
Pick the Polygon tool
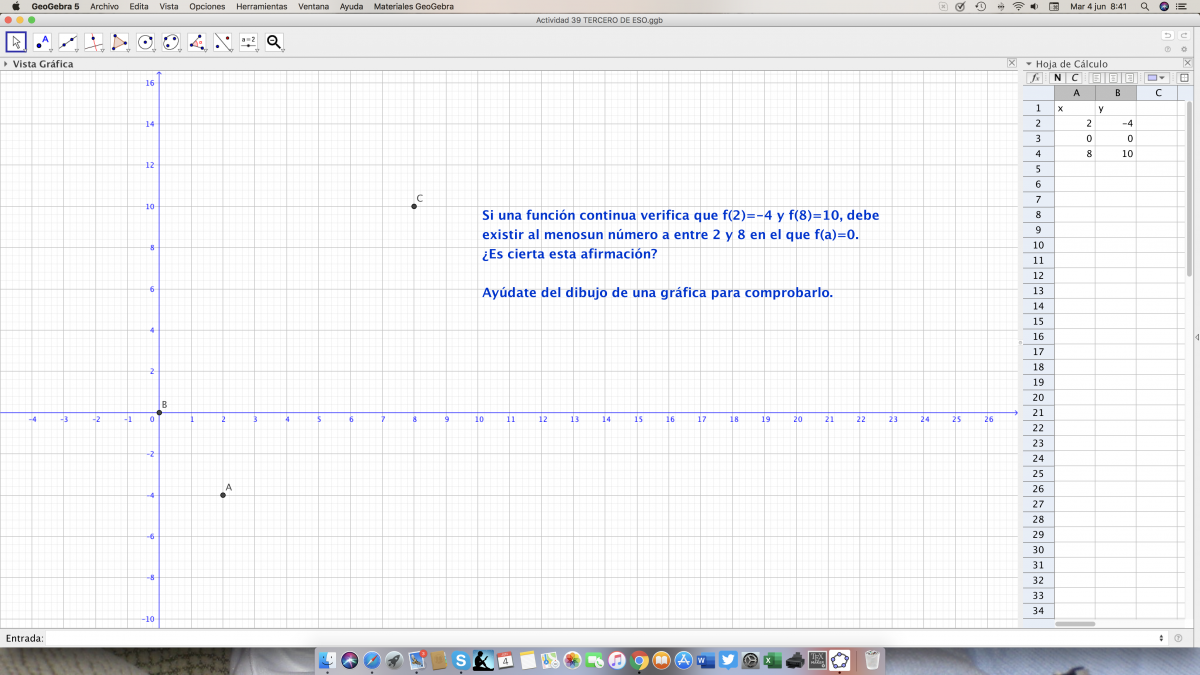click(x=120, y=42)
